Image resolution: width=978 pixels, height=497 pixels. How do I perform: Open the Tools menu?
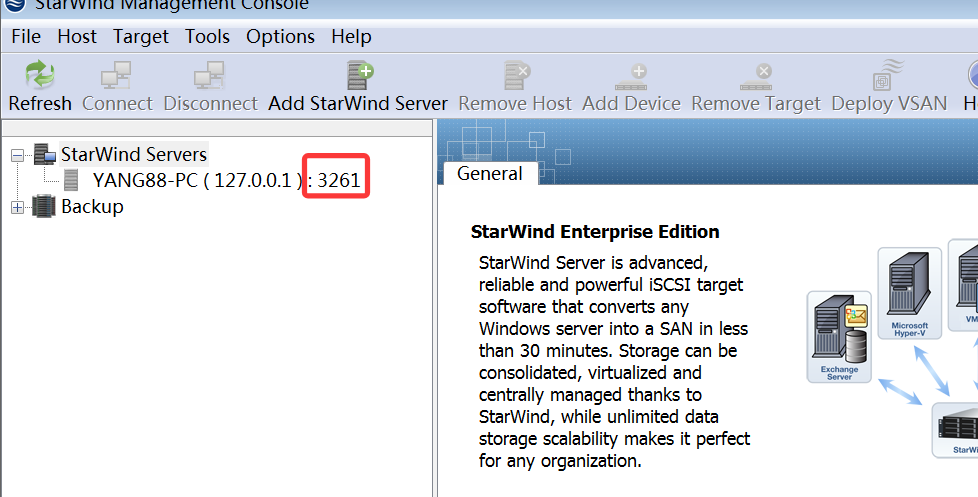[x=207, y=37]
